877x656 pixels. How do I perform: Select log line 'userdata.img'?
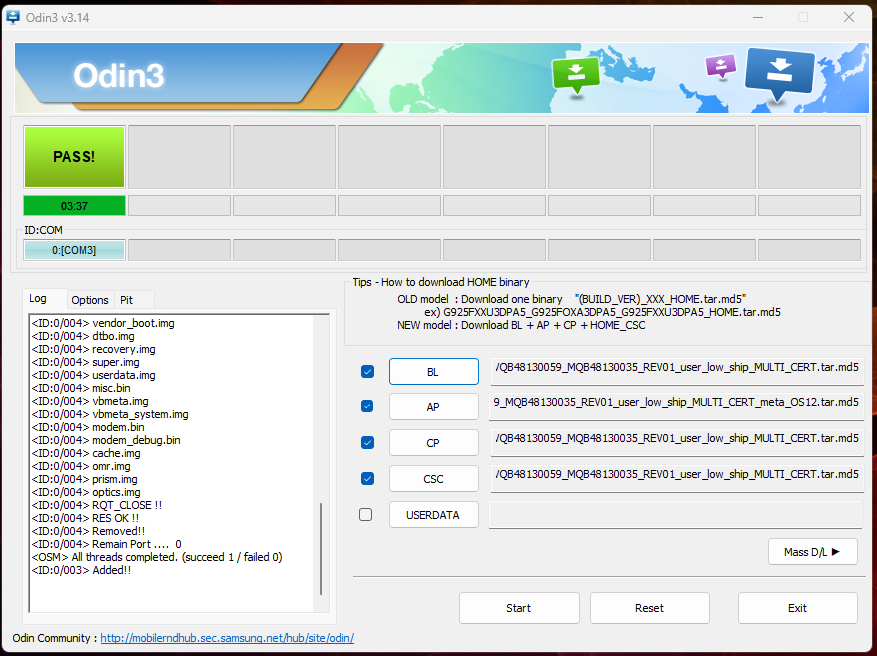pyautogui.click(x=93, y=375)
